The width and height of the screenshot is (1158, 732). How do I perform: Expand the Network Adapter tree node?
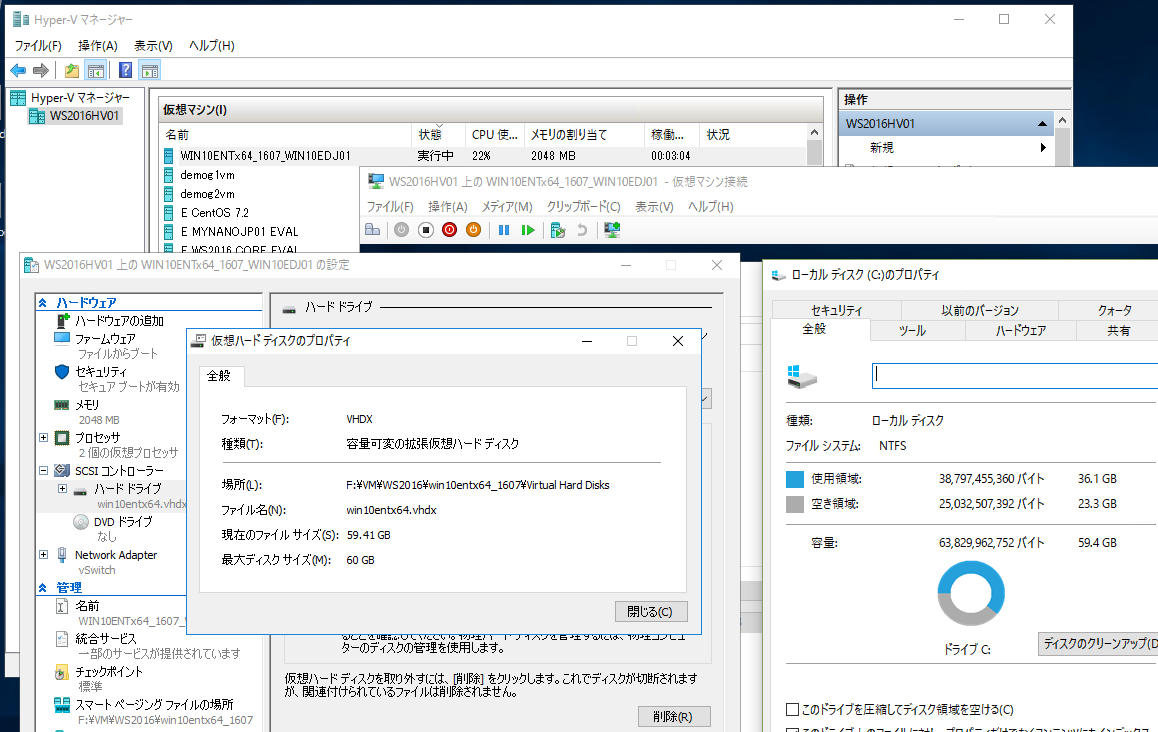coord(44,554)
